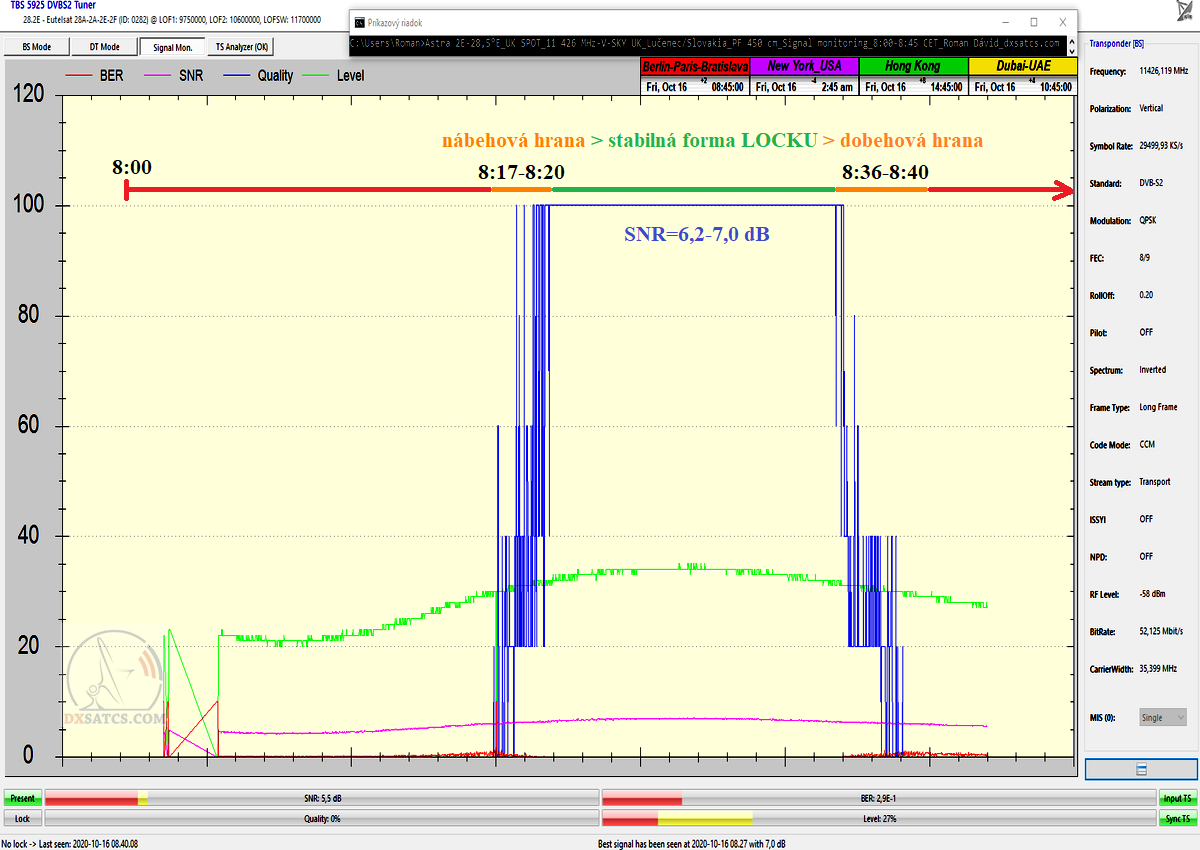The height and width of the screenshot is (850, 1200).
Task: Click the Quality 0% meter bar
Action: pyautogui.click(x=322, y=818)
